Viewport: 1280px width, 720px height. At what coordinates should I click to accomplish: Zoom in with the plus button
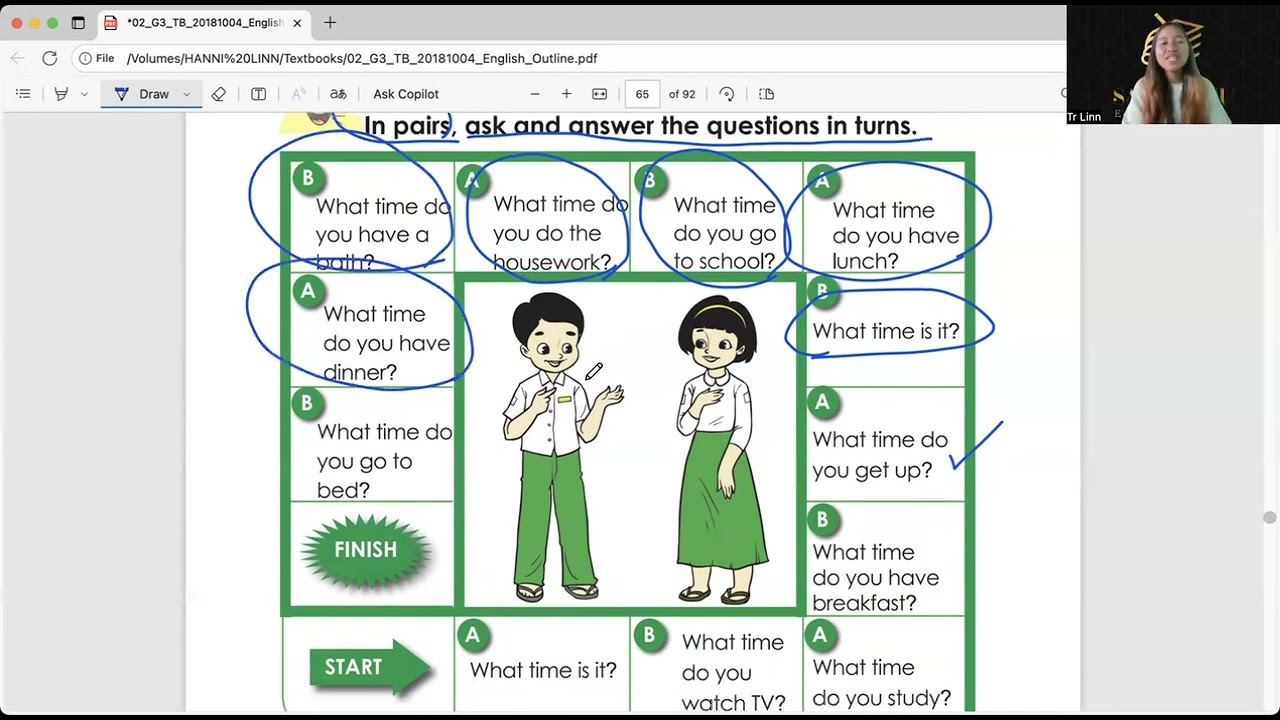click(566, 94)
